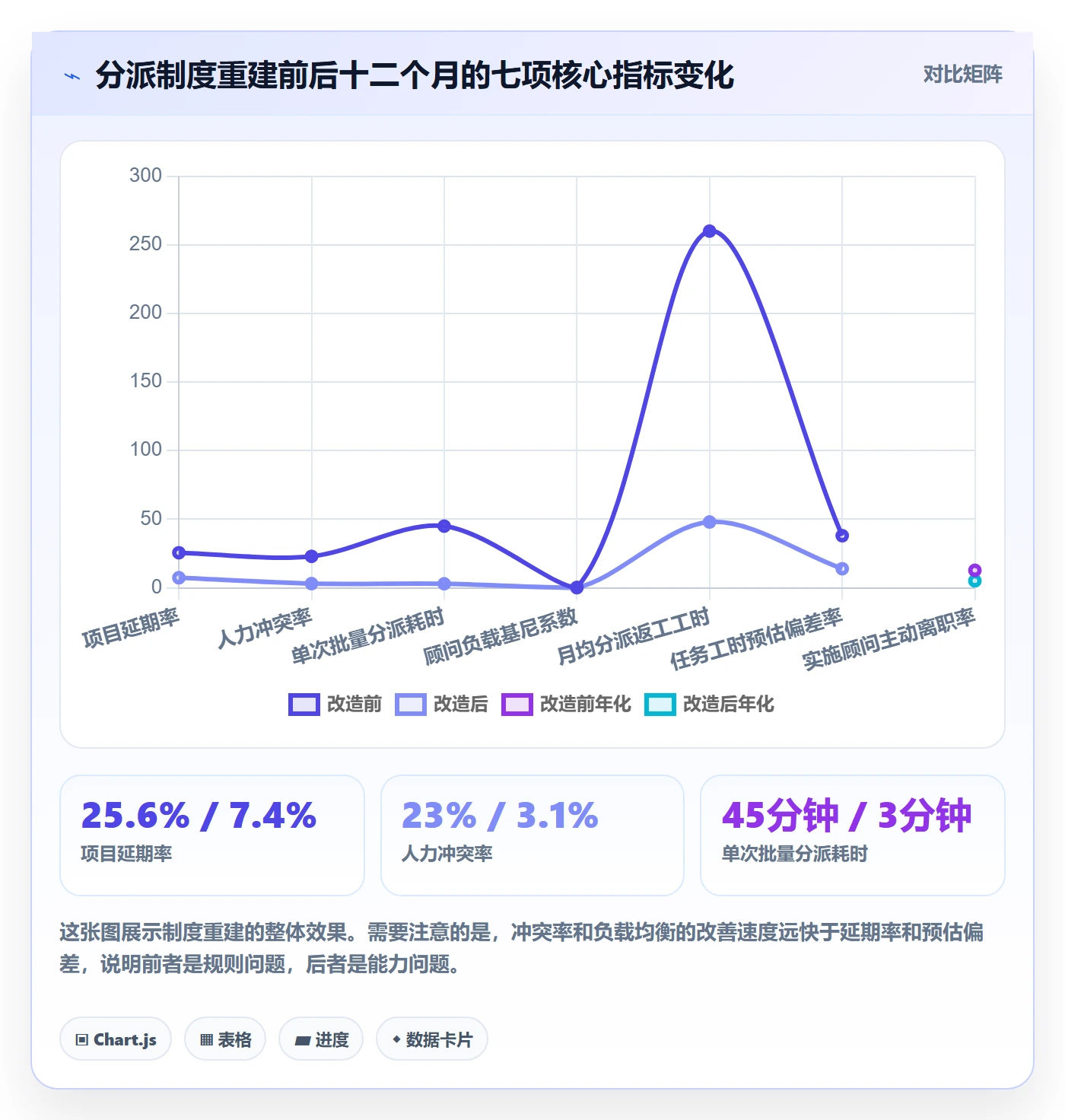Select the 改造前 data point for 任务工时预估偏差率
This screenshot has width=1065, height=1120.
pyautogui.click(x=842, y=536)
